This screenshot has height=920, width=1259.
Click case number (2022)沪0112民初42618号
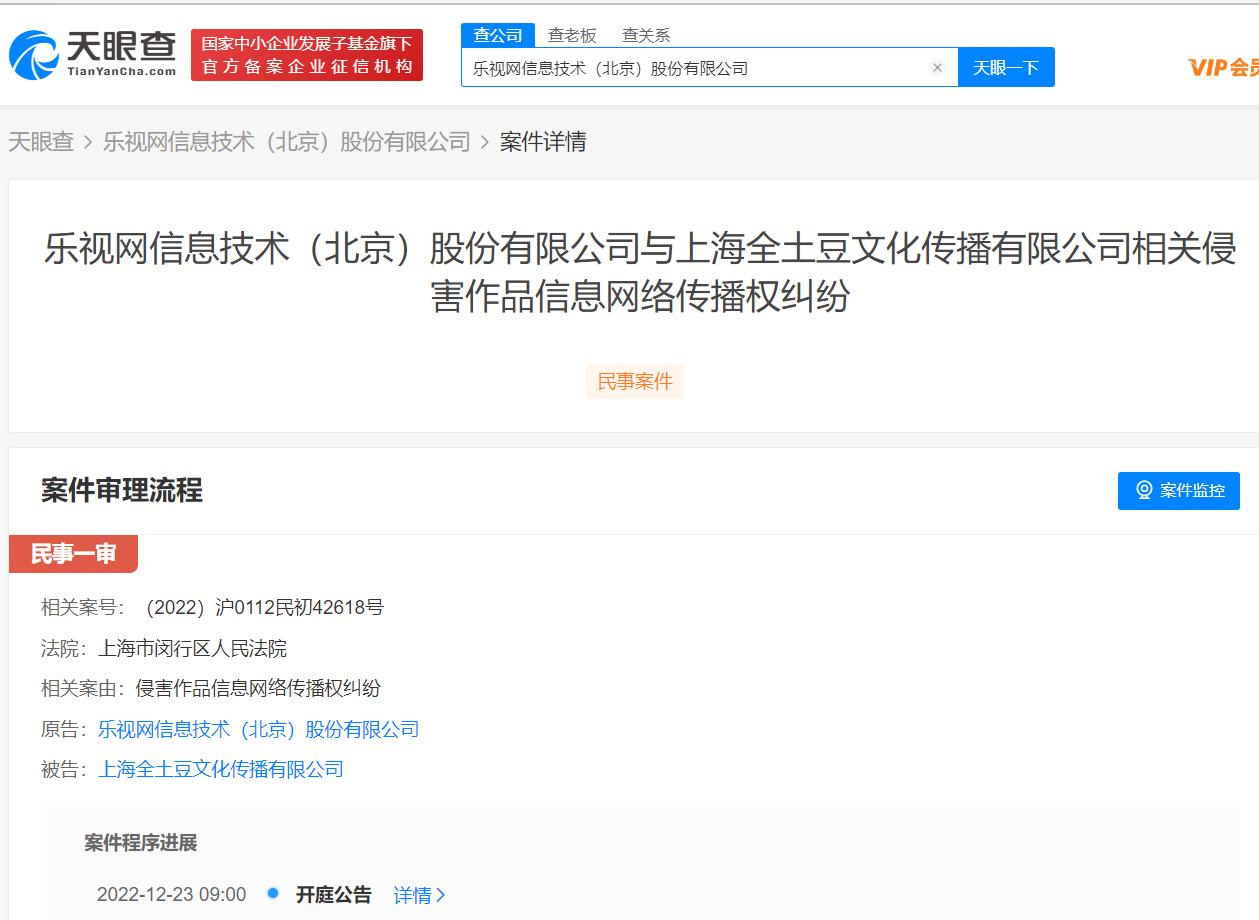click(264, 607)
